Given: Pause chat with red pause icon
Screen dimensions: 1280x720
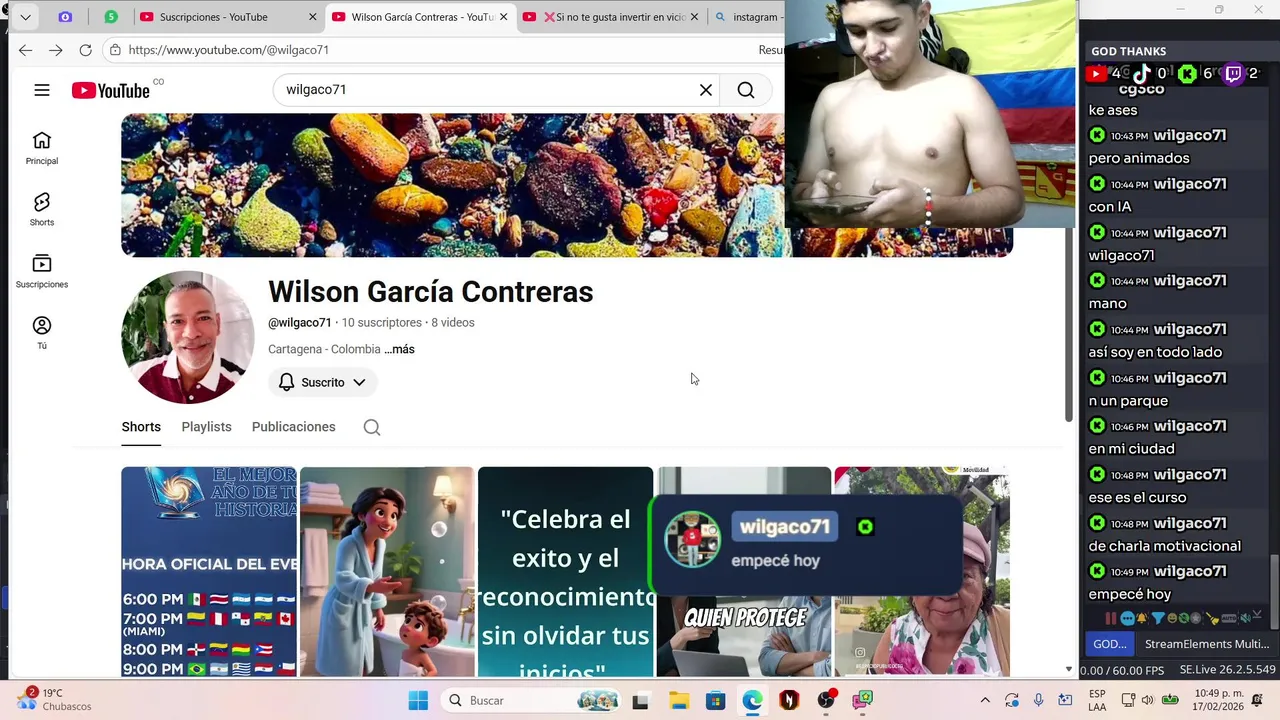Looking at the screenshot, I should click(x=1111, y=618).
